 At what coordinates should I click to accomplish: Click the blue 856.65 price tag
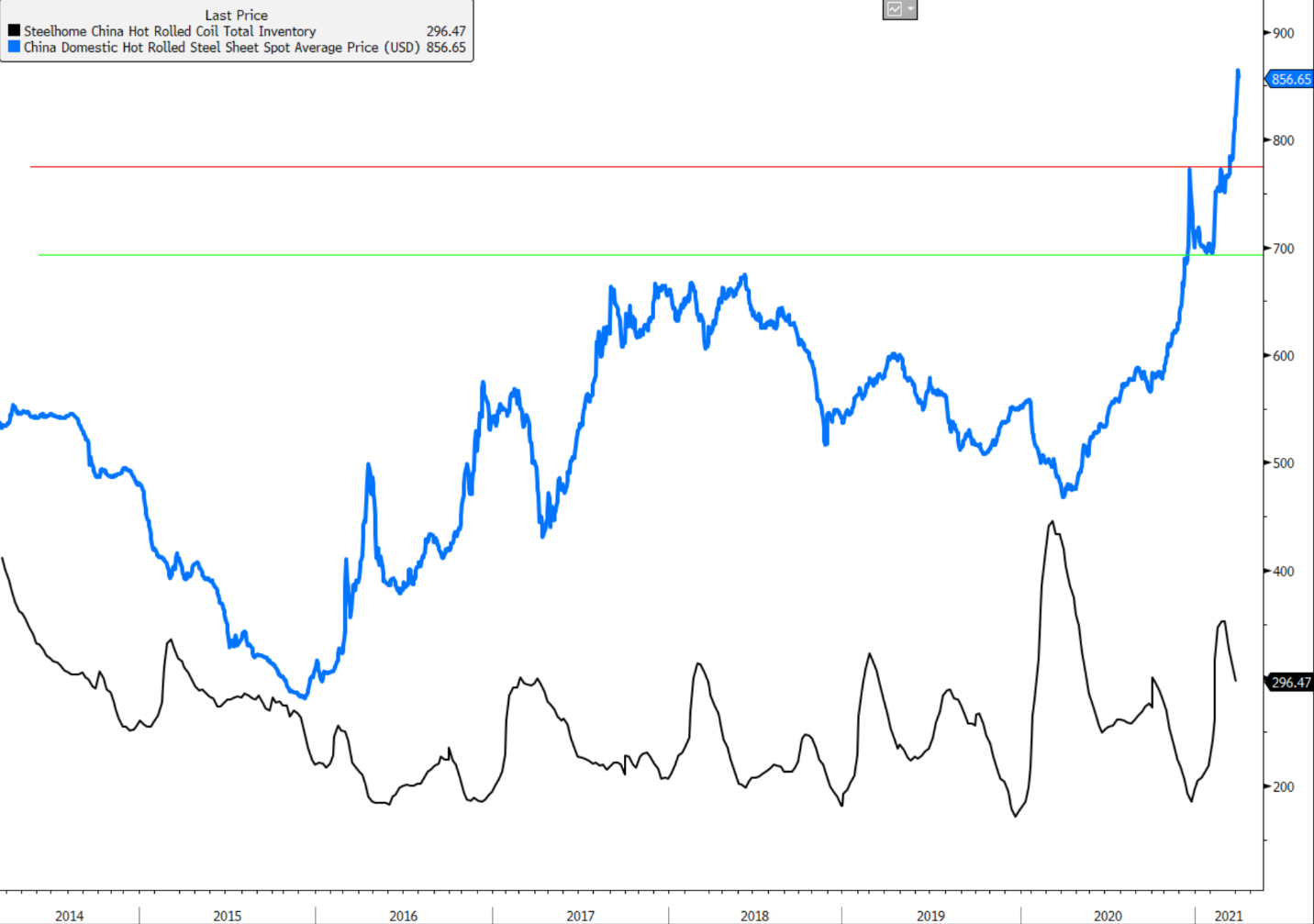[1290, 80]
